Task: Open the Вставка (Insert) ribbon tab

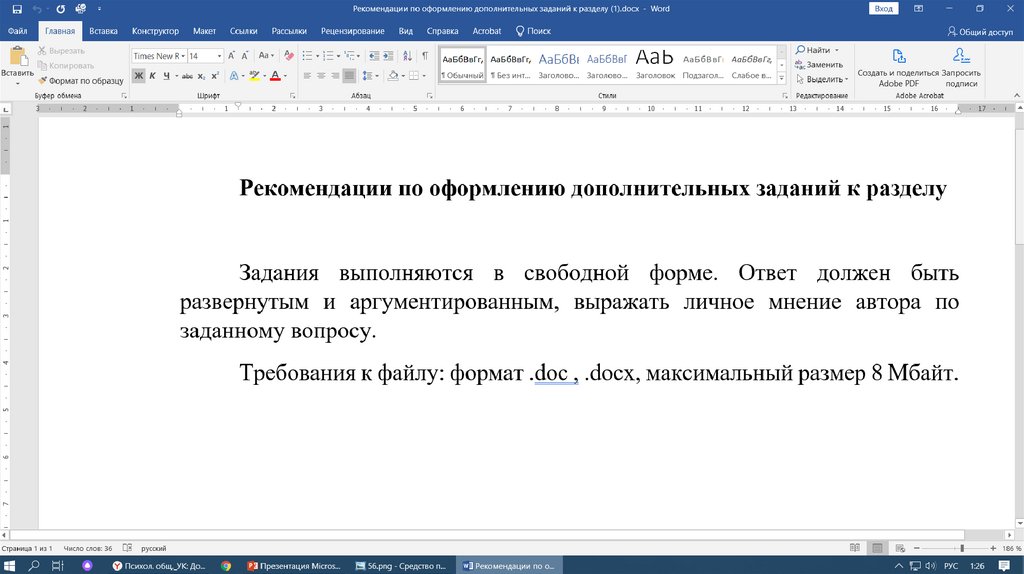Action: (103, 31)
